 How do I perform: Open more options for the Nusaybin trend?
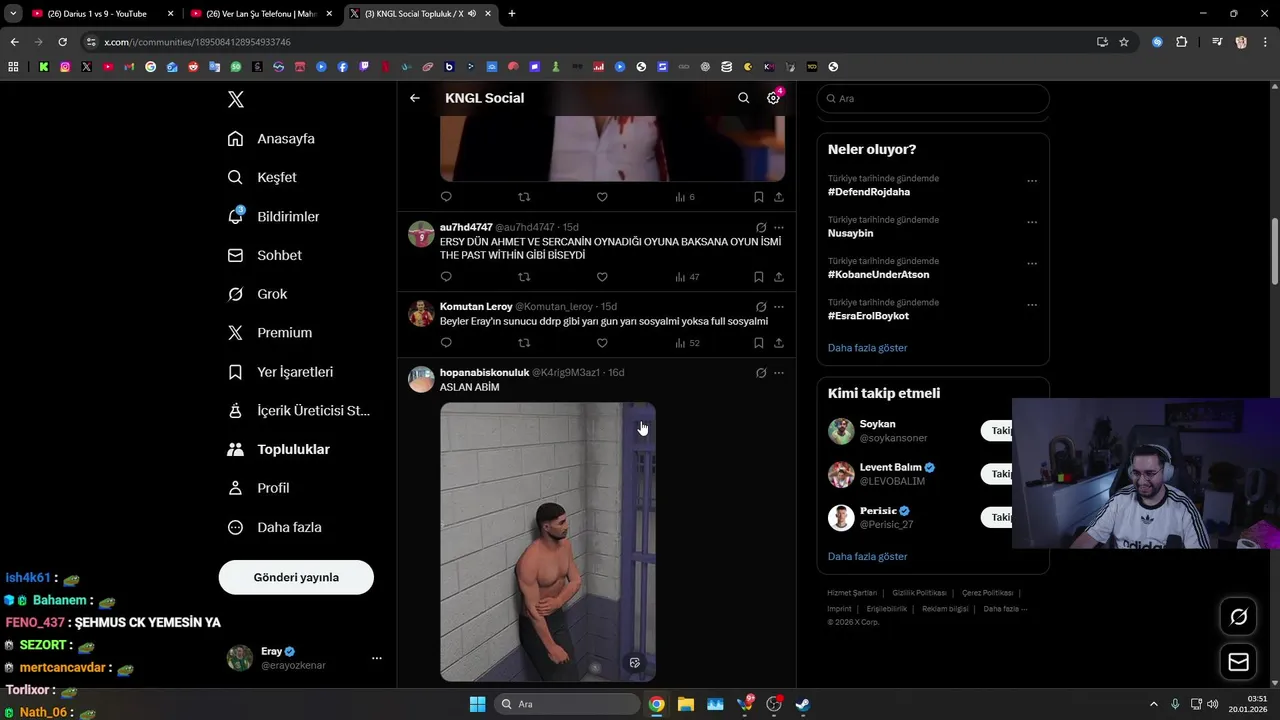point(1032,222)
